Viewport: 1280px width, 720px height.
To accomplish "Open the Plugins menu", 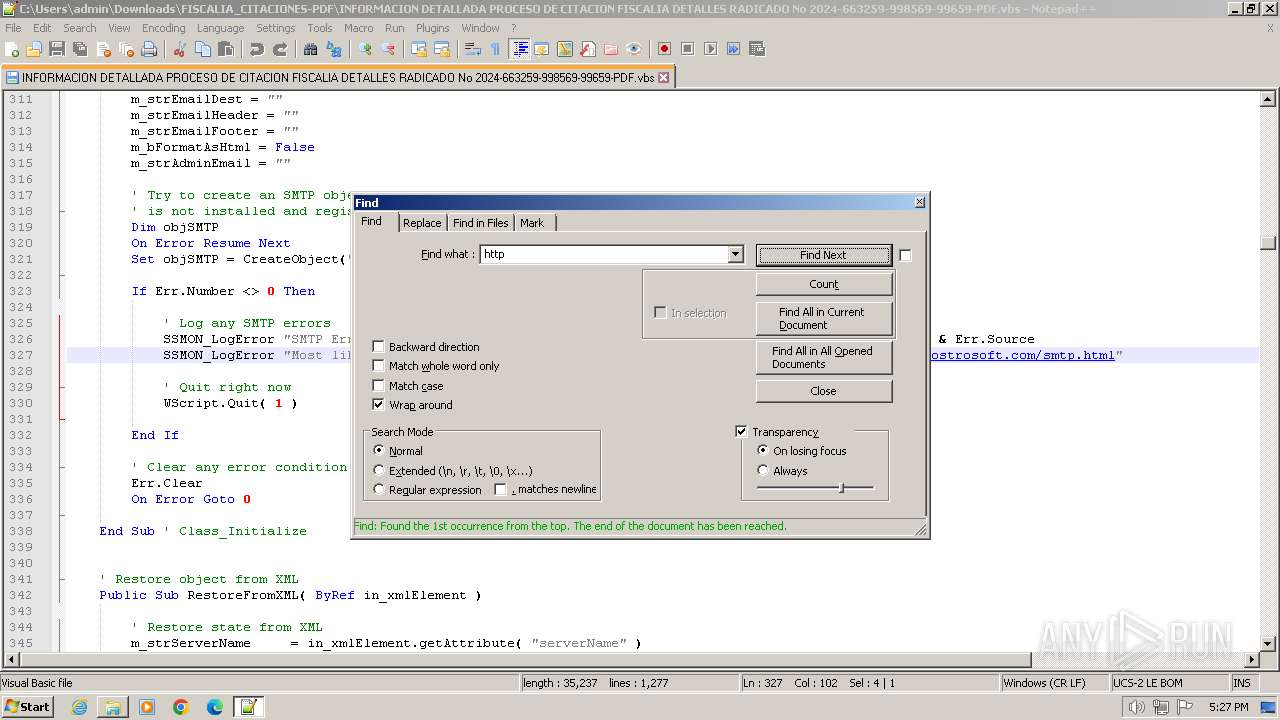I will (432, 28).
